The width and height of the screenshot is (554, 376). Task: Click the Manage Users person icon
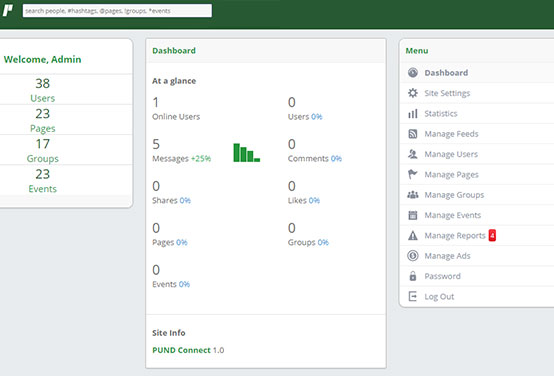413,154
